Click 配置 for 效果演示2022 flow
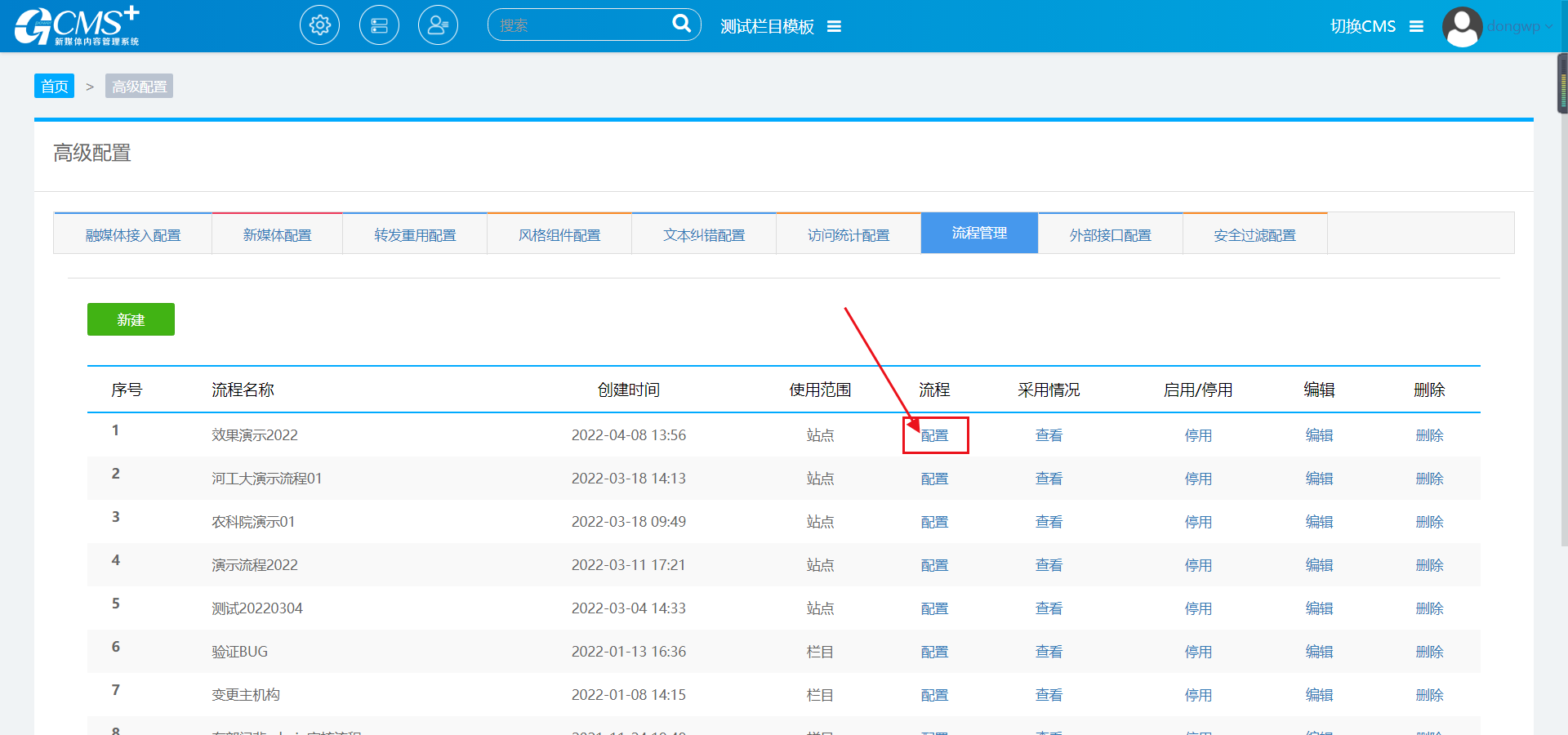The height and width of the screenshot is (735, 1568). point(934,435)
